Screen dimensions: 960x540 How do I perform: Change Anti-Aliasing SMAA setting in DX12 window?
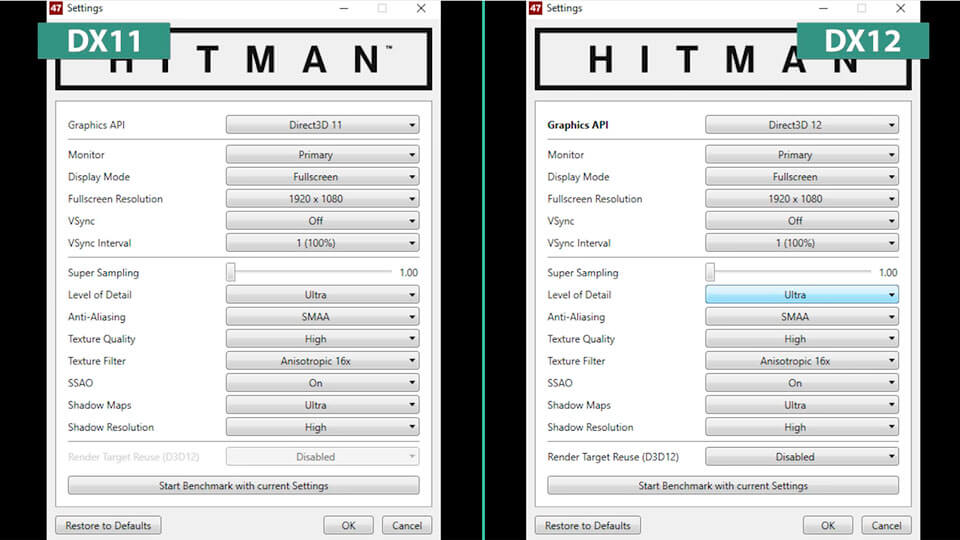pyautogui.click(x=802, y=317)
